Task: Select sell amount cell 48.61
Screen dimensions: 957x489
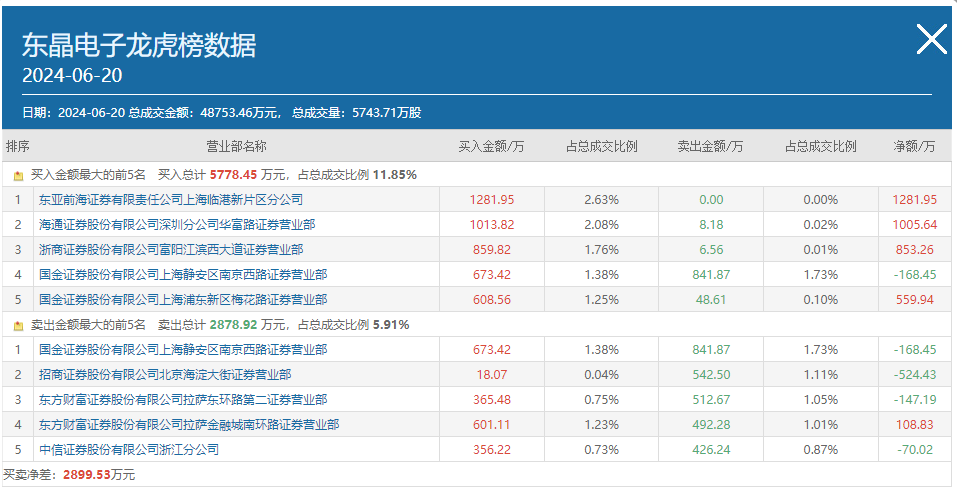Action: pos(711,300)
